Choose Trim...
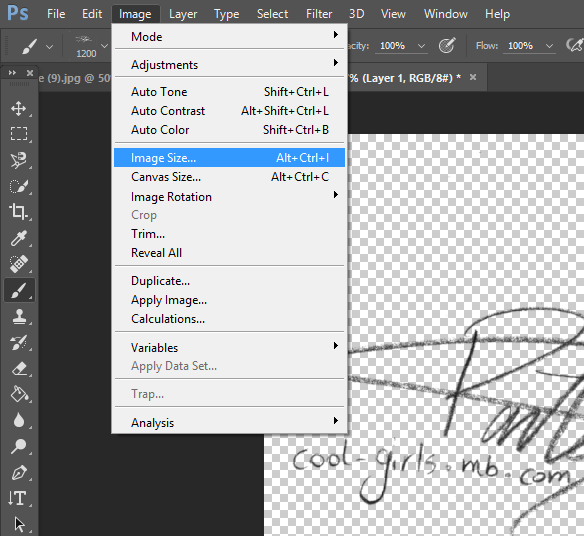Screen dimensions: 584x536 pos(229,234)
